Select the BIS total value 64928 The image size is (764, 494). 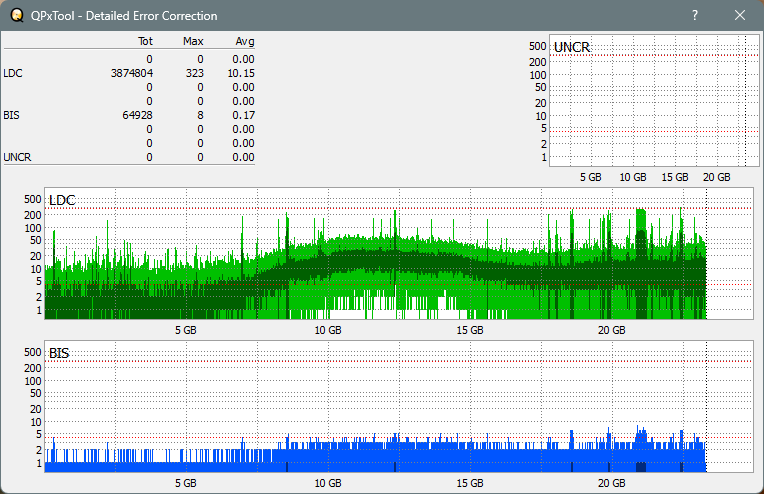pyautogui.click(x=137, y=115)
